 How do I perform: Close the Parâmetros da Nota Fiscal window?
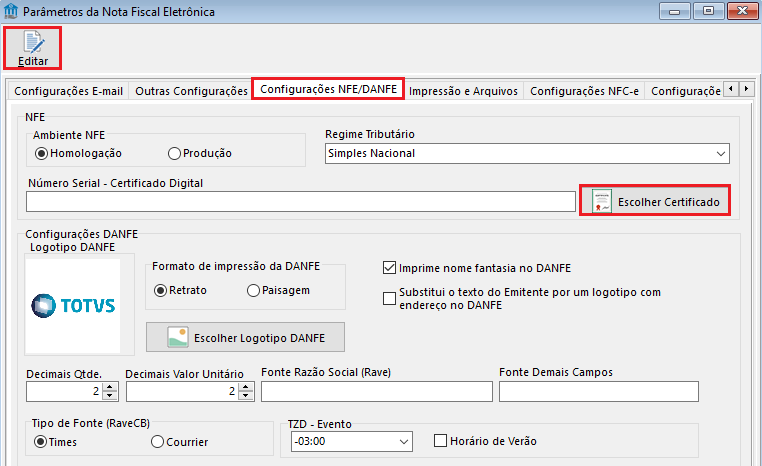pos(742,11)
